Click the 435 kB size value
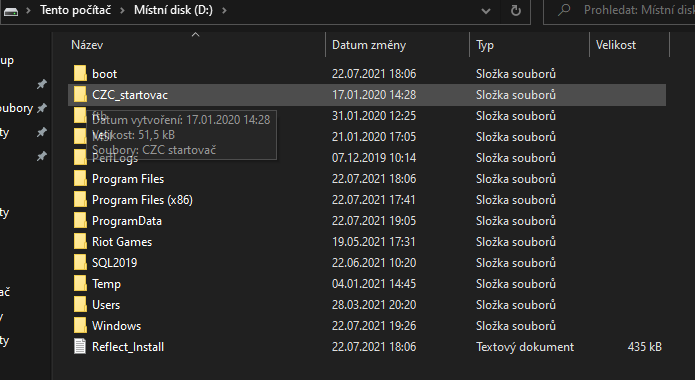The image size is (695, 380). click(645, 347)
